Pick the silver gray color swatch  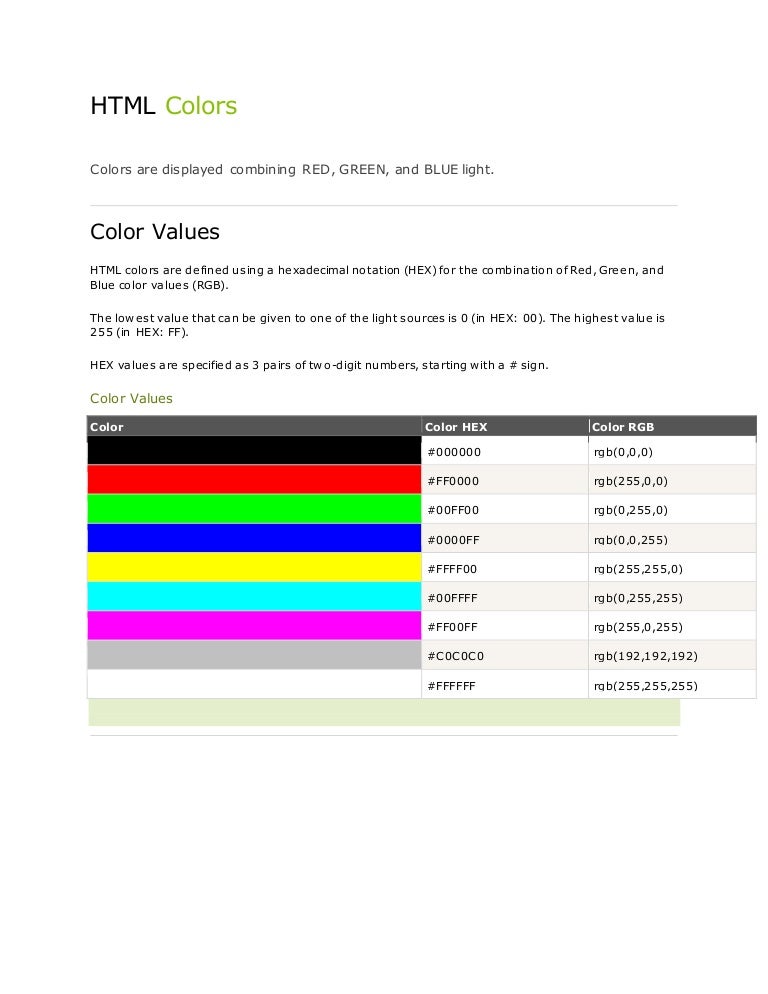[x=254, y=655]
